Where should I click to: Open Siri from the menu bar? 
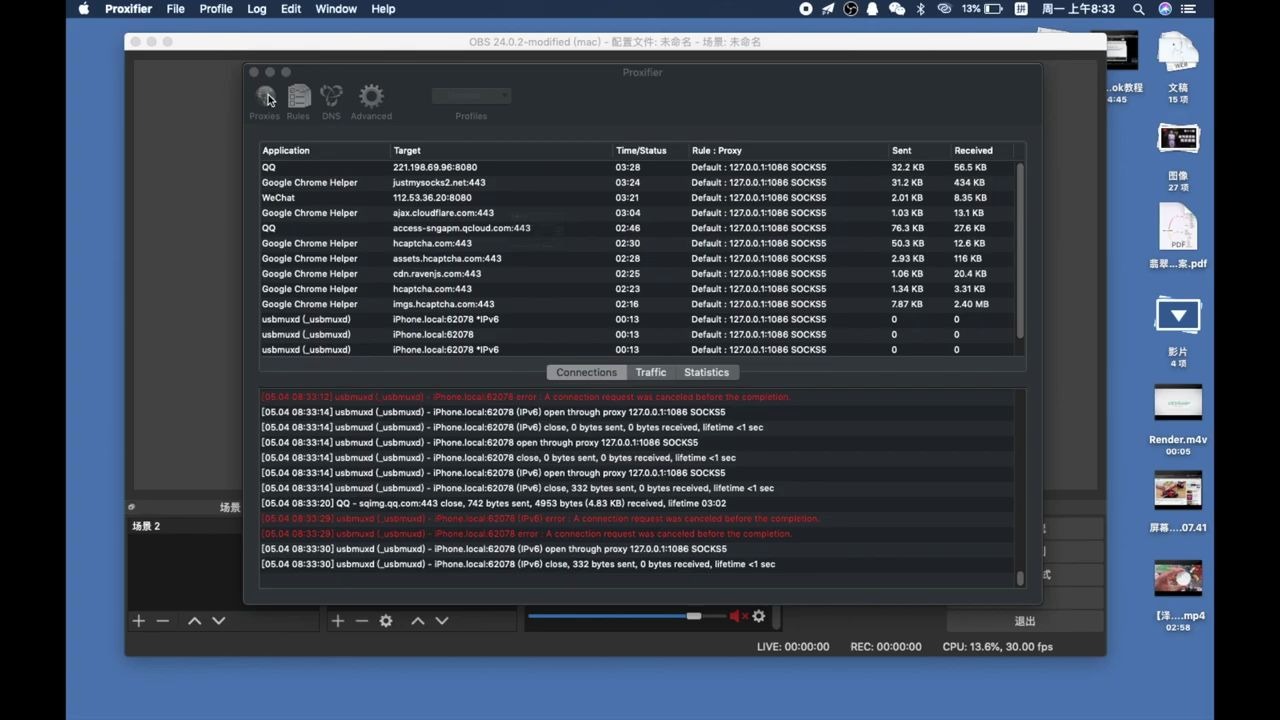1165,9
